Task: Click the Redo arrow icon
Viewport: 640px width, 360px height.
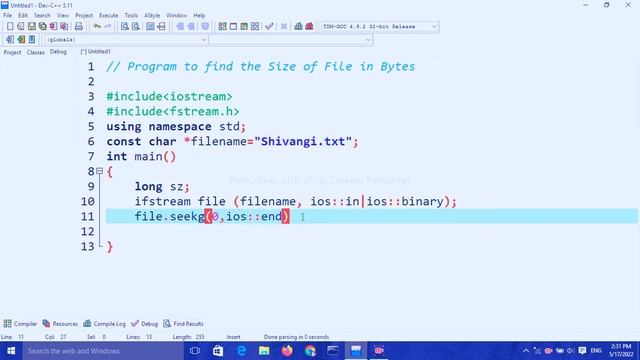Action: tap(108, 27)
